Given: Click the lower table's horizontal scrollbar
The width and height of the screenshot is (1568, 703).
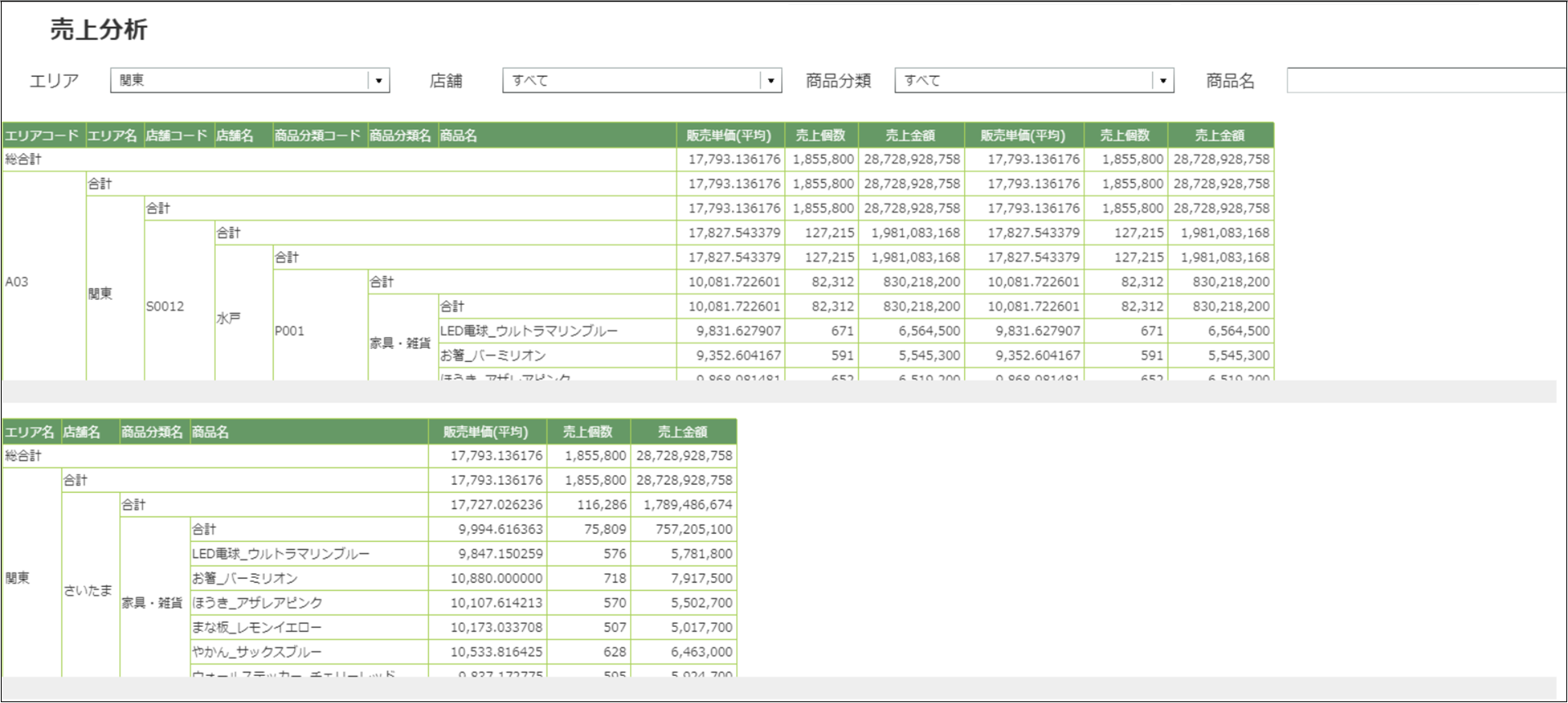Looking at the screenshot, I should click(x=778, y=687).
